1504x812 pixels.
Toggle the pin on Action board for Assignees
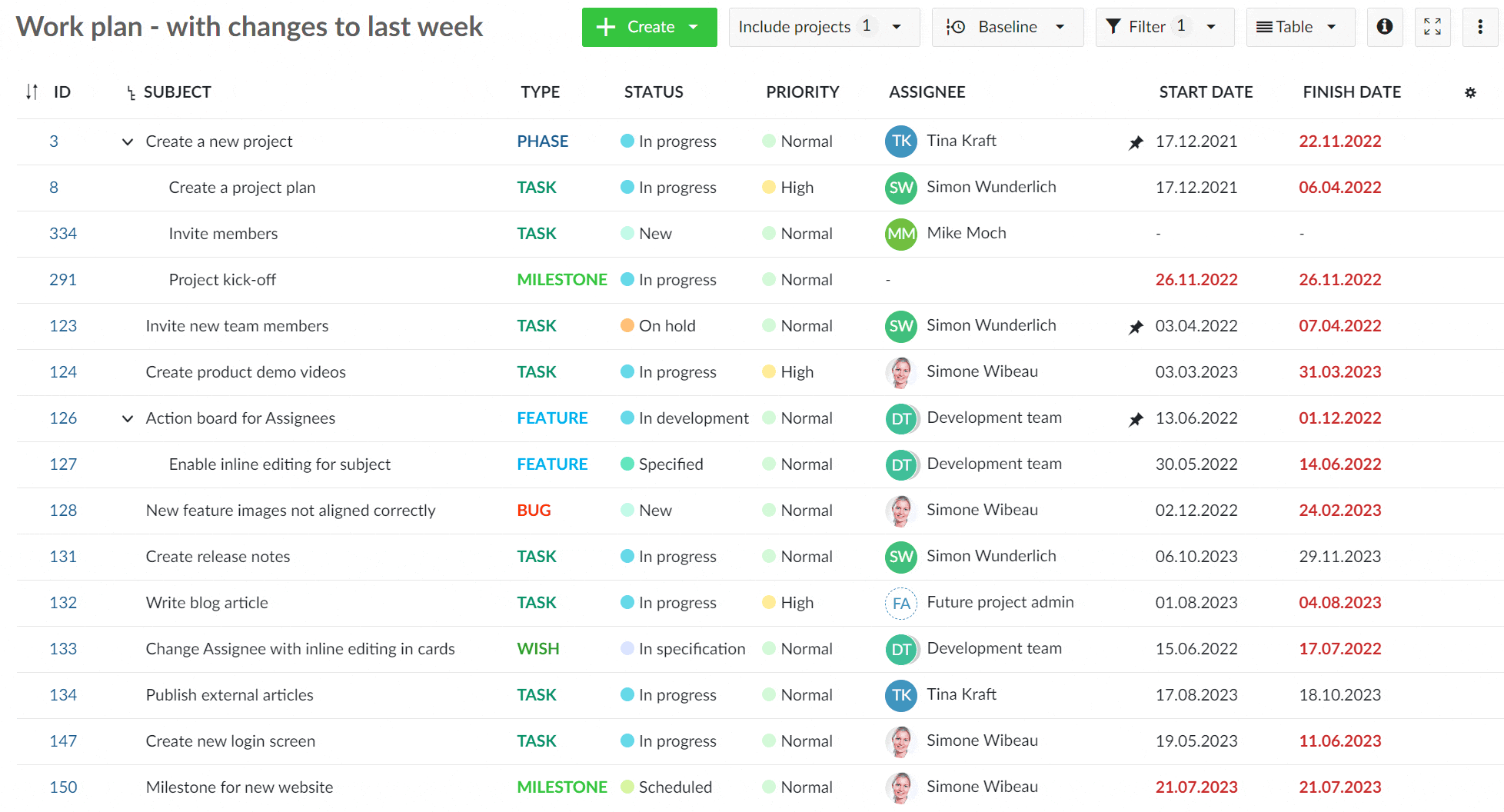1136,419
